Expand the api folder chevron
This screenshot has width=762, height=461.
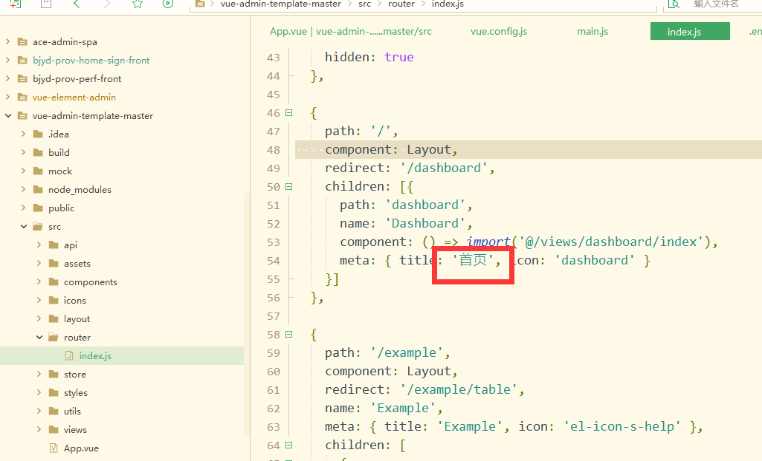pyautogui.click(x=39, y=245)
